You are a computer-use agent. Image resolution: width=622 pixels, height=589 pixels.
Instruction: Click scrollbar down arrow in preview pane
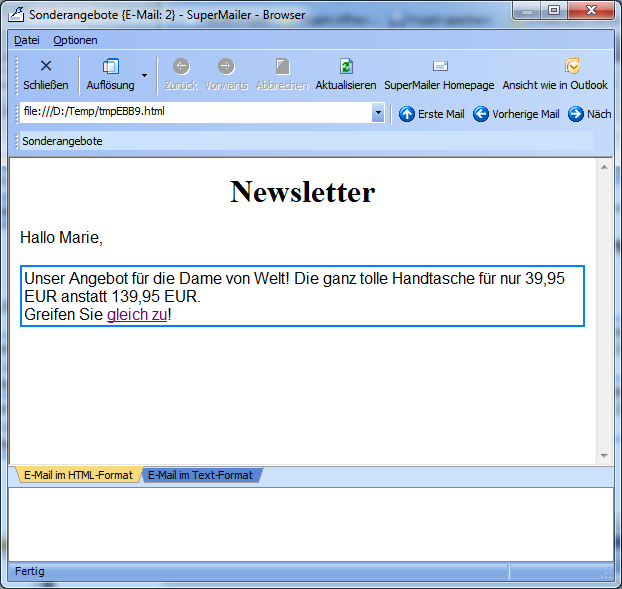[x=604, y=456]
